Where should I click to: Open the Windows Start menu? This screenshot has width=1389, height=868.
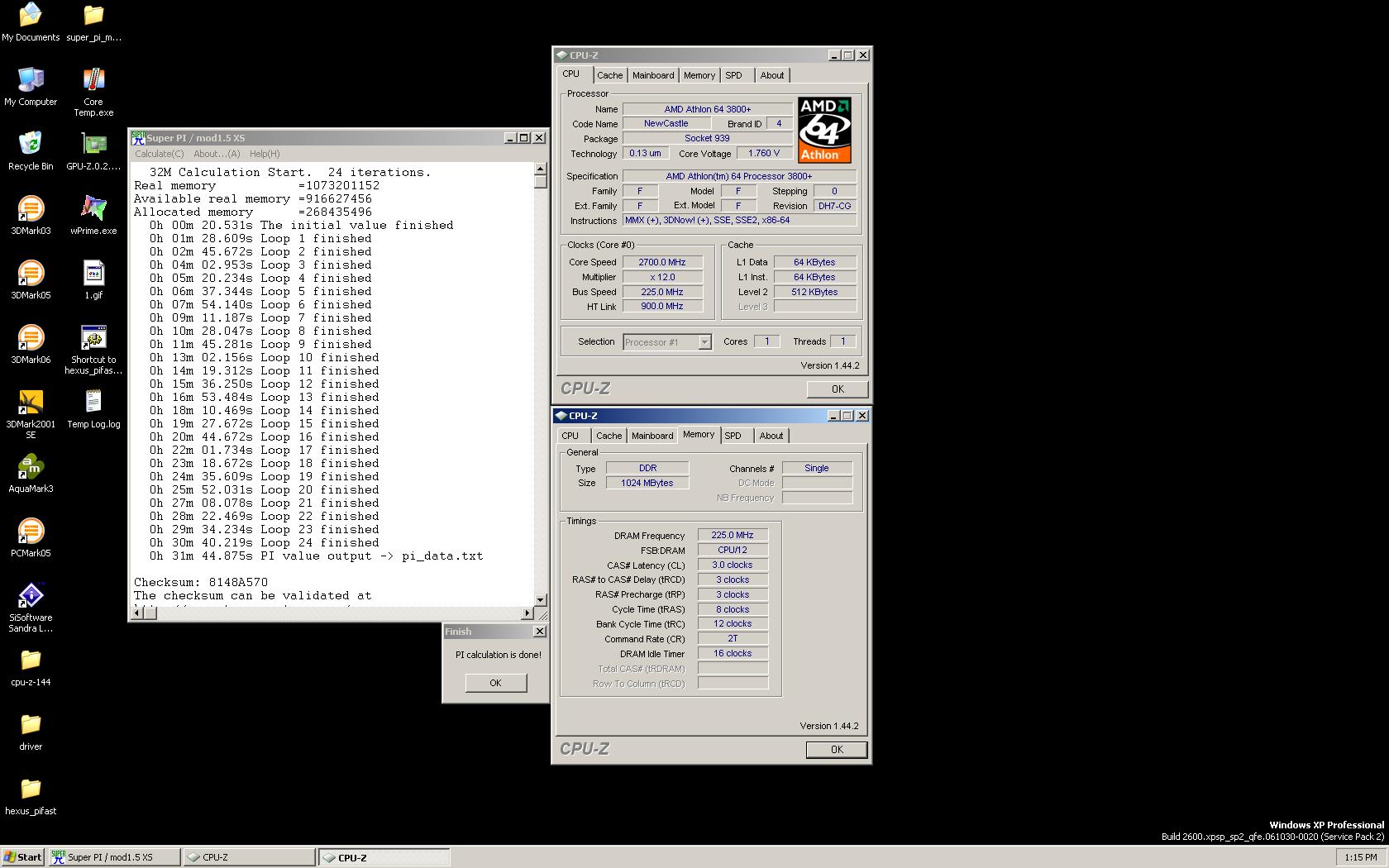click(x=23, y=857)
